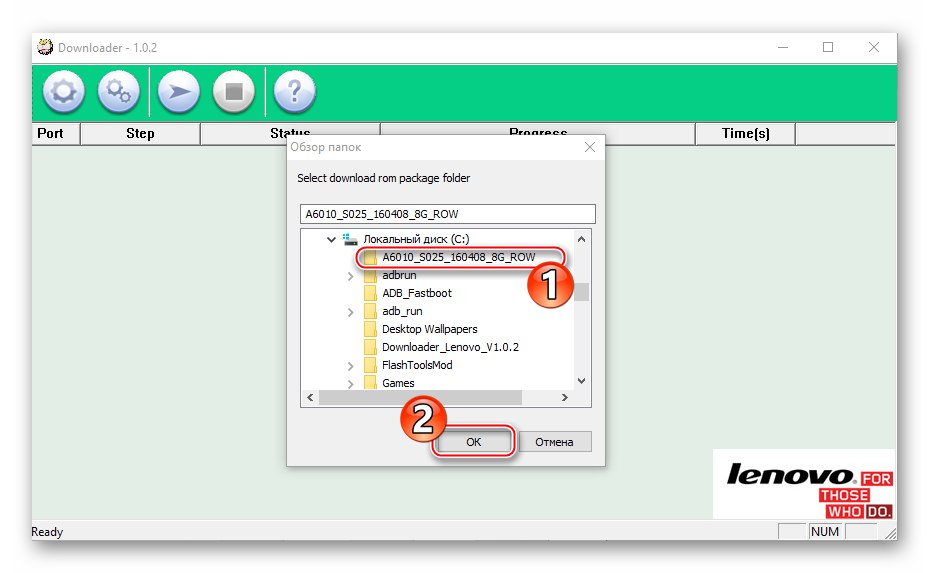This screenshot has height=573, width=930.
Task: Click the folder name input field
Action: (x=447, y=214)
